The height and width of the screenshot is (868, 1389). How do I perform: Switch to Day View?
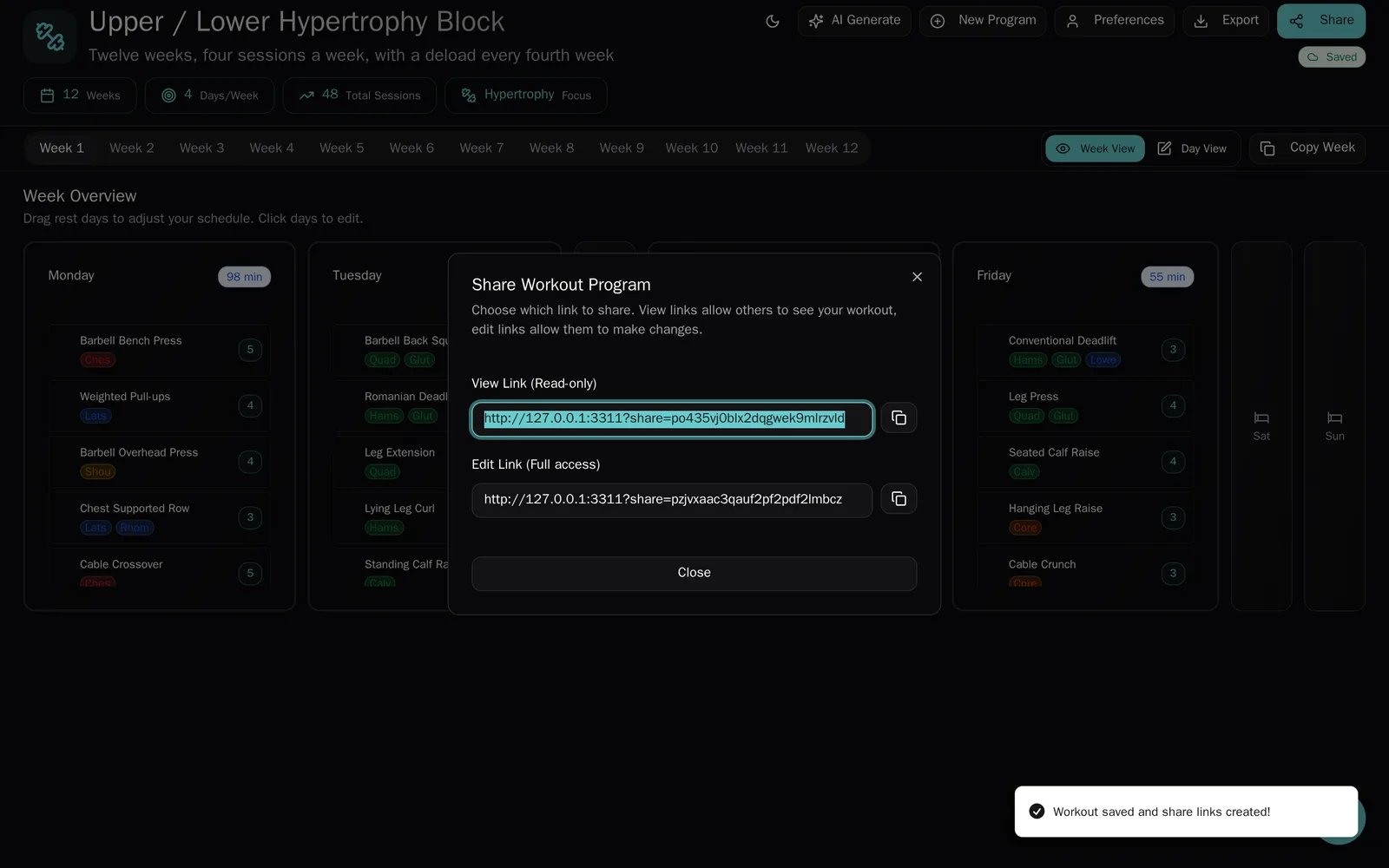point(1192,148)
